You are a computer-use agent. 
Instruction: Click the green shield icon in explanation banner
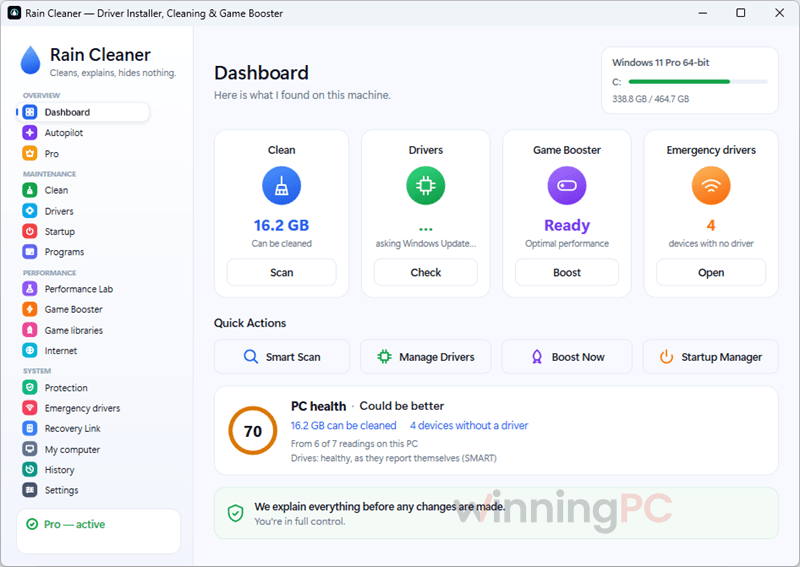click(235, 513)
